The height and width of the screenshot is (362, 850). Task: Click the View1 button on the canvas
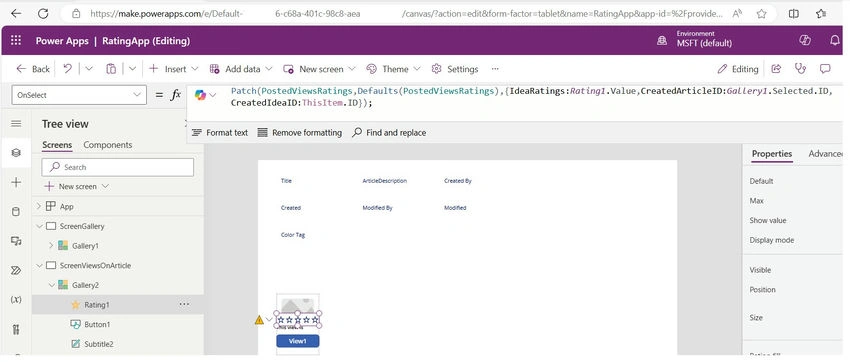(x=298, y=341)
